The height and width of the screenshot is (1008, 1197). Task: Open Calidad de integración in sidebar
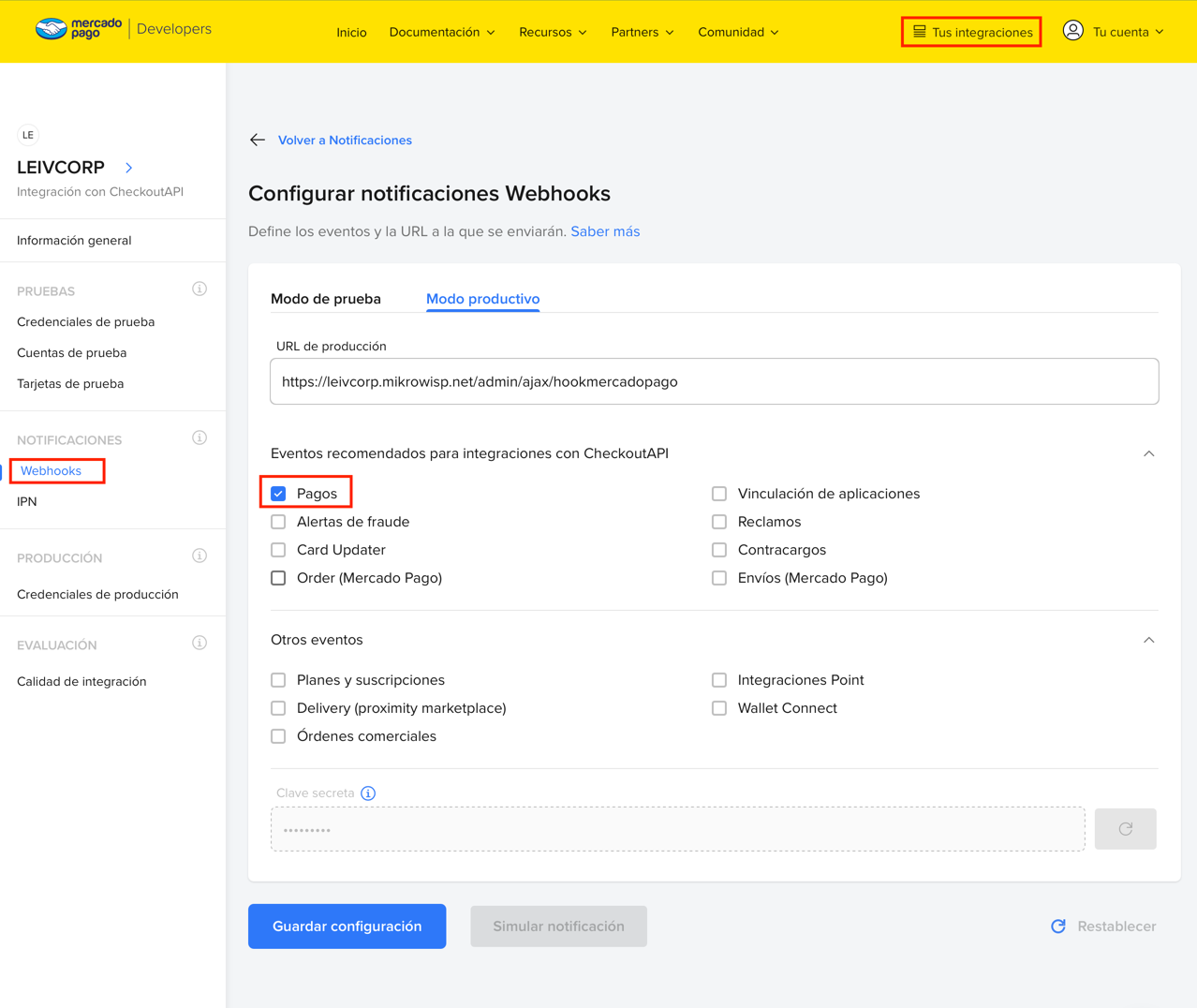(x=81, y=682)
